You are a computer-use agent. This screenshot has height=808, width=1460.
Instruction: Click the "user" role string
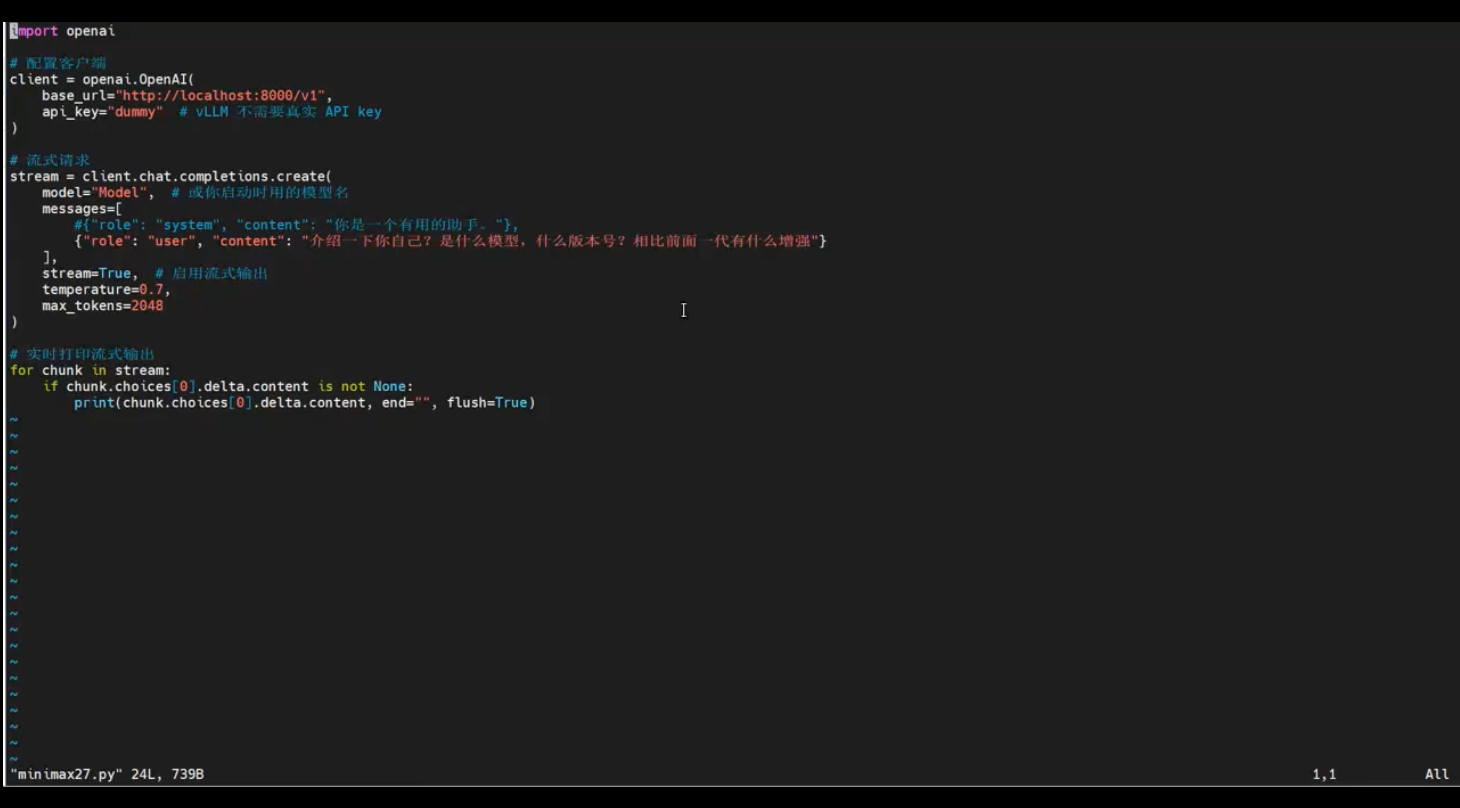(x=171, y=241)
